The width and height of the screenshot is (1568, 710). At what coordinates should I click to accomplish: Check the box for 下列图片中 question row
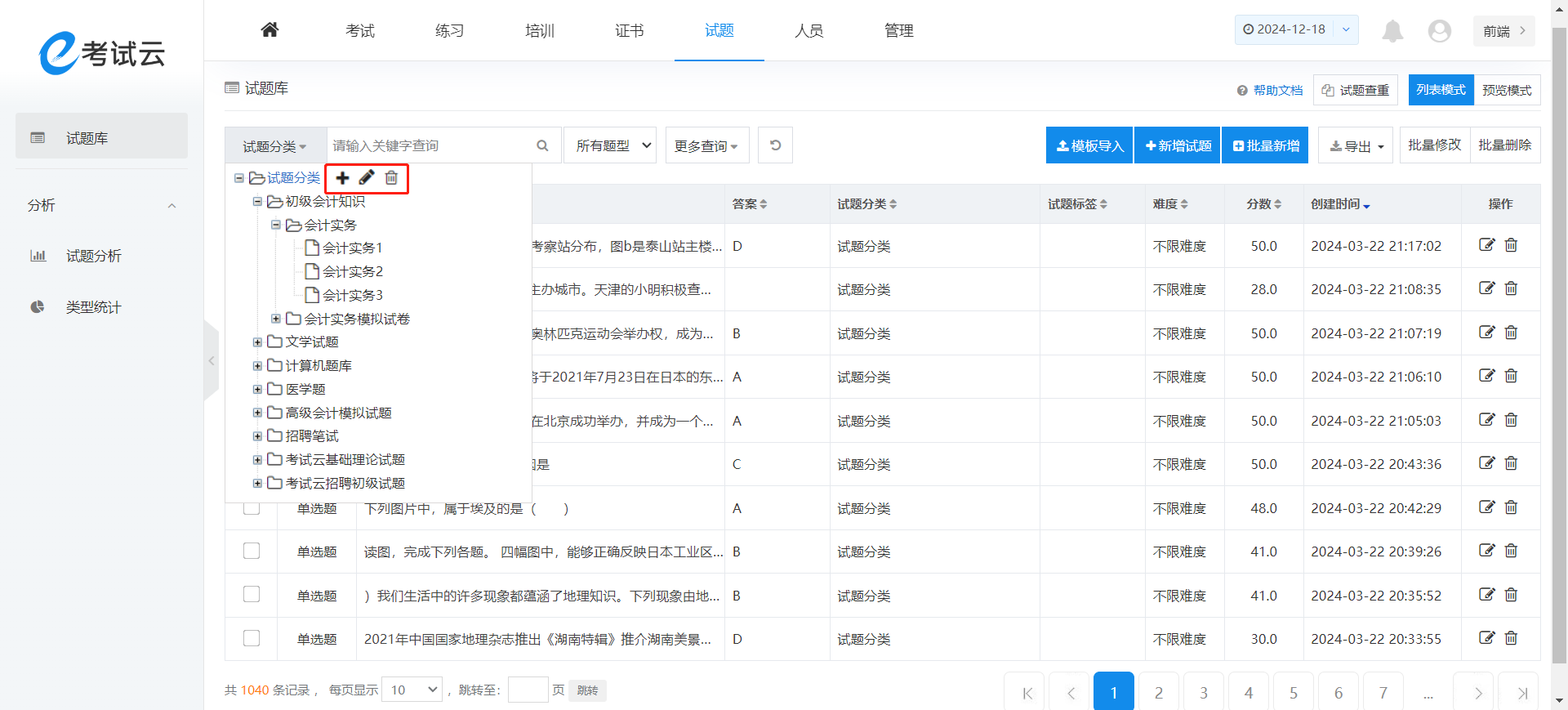pyautogui.click(x=252, y=507)
